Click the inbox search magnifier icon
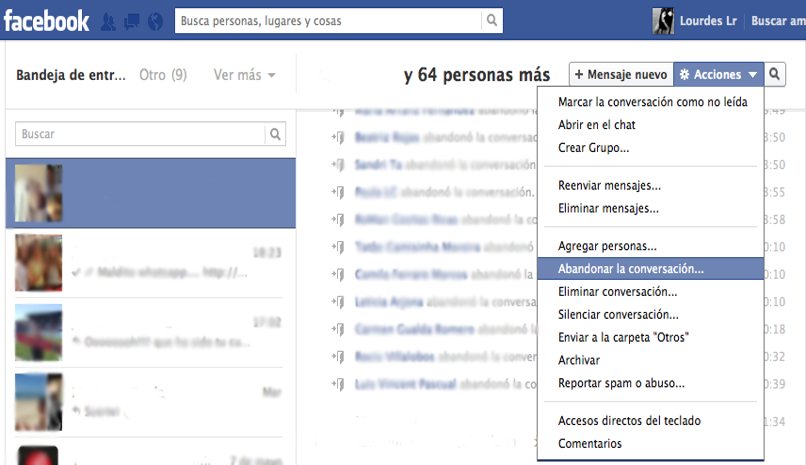This screenshot has height=465, width=806. pos(276,134)
